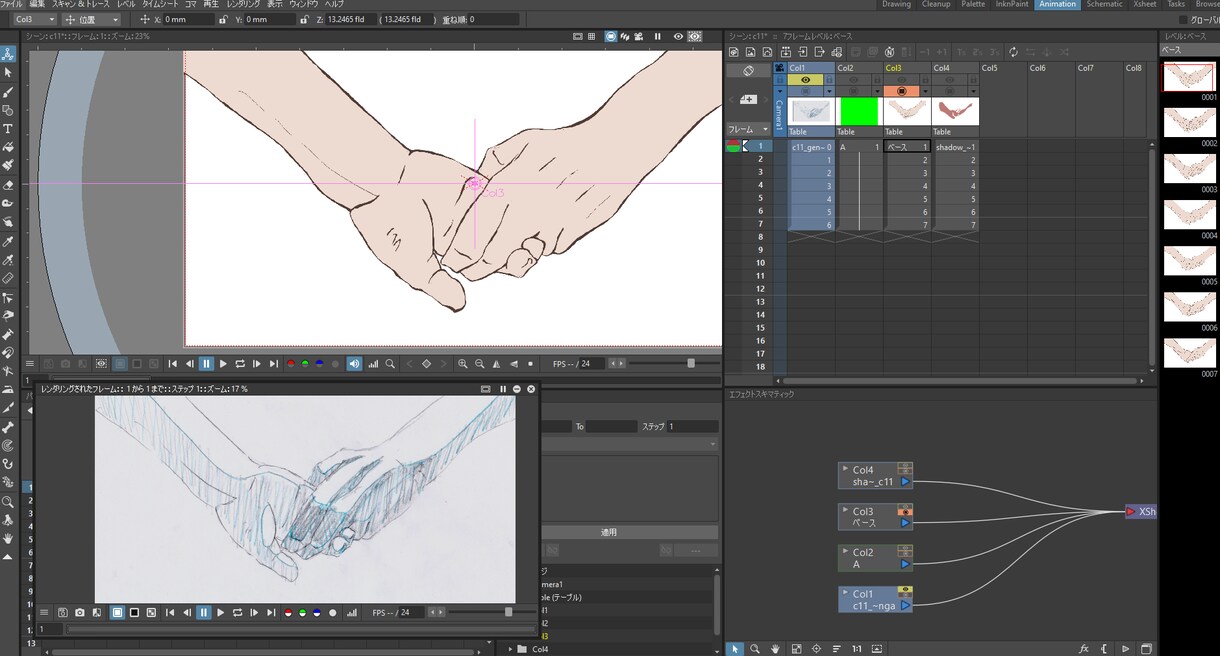This screenshot has width=1220, height=656.
Task: Switch to the Schematic room tab
Action: click(1104, 5)
